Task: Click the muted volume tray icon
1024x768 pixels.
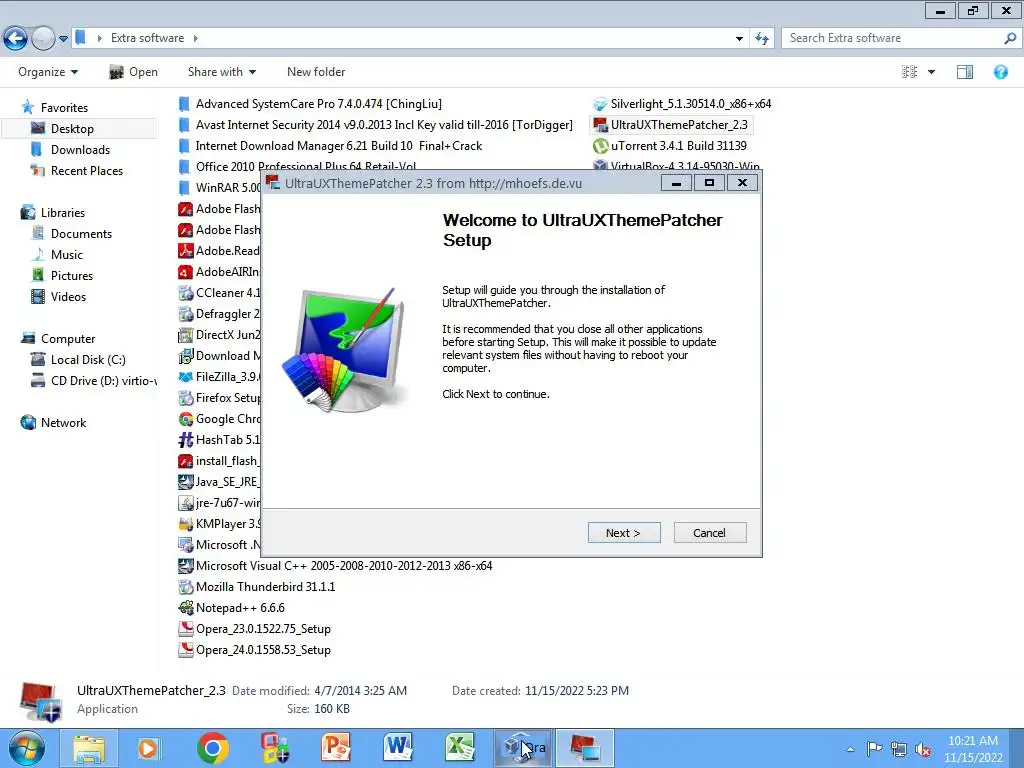Action: (x=923, y=749)
